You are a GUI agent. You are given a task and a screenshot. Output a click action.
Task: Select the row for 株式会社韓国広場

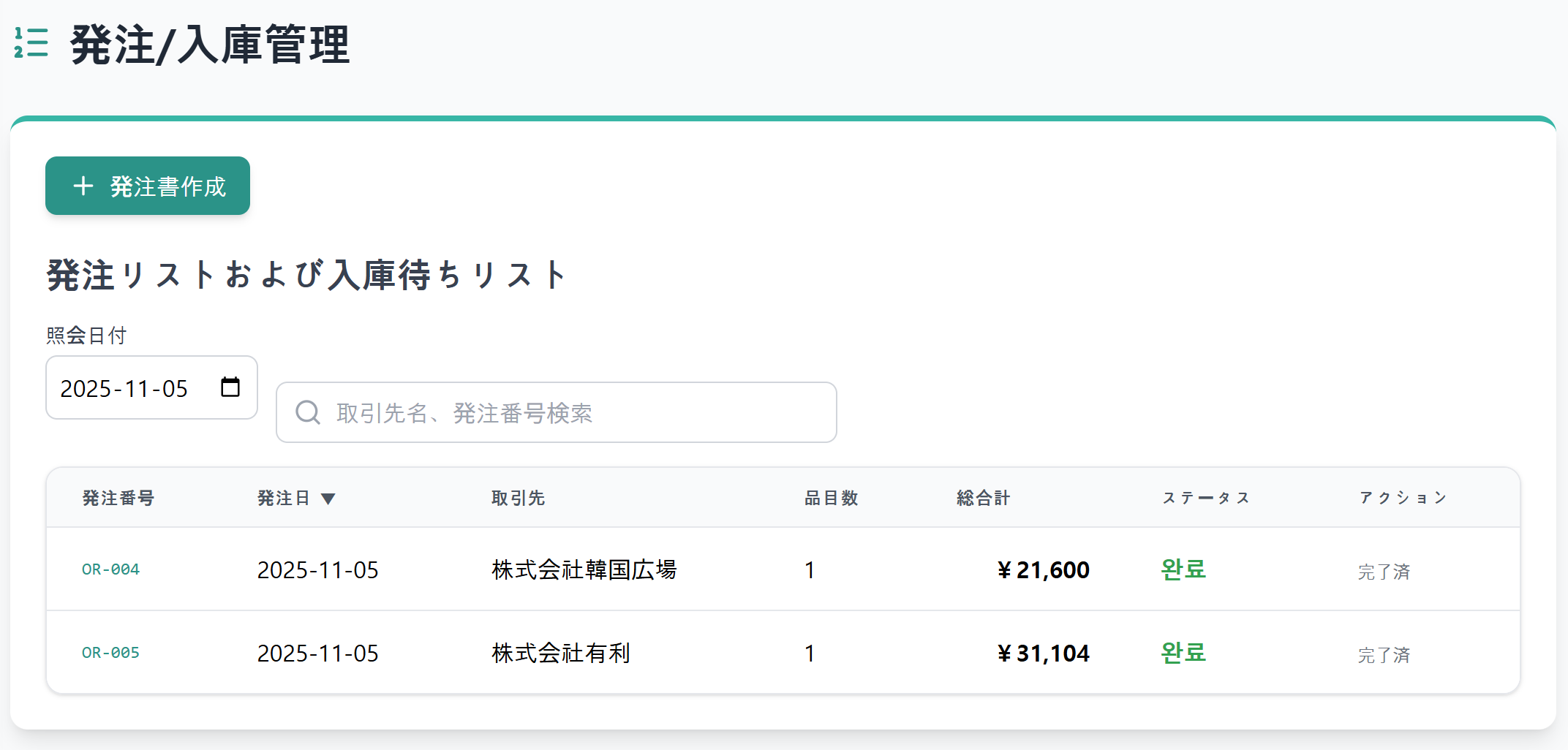coord(584,569)
